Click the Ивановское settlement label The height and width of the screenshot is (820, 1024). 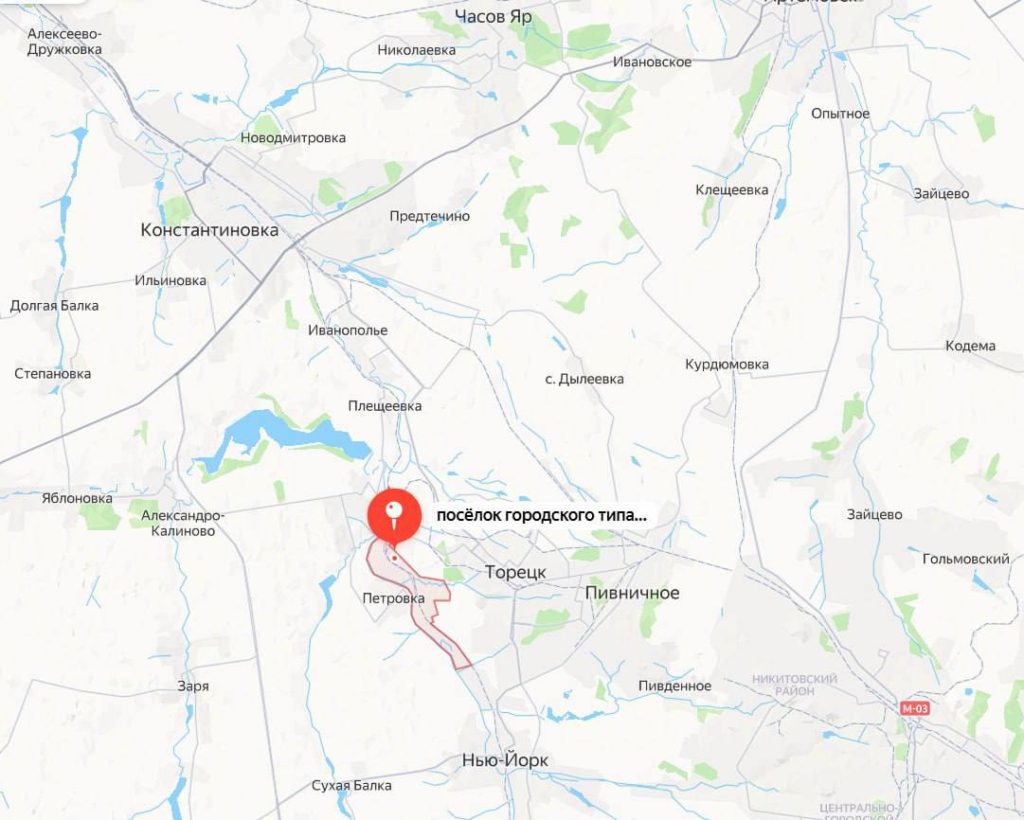(652, 62)
